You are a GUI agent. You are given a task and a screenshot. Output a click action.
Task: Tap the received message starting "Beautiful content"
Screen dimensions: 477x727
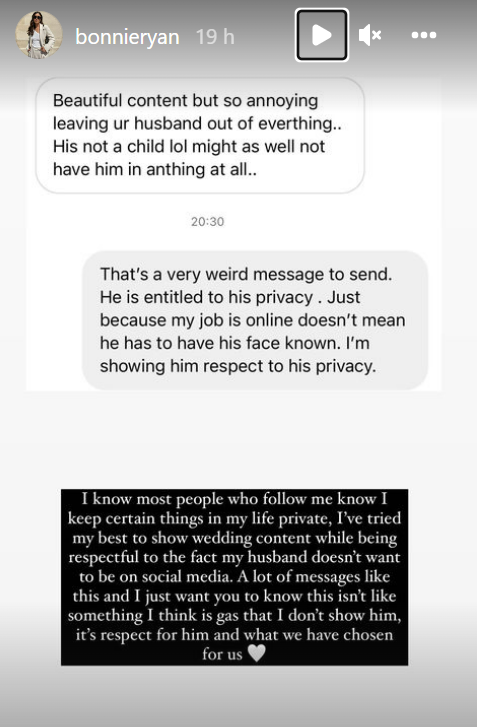[200, 135]
